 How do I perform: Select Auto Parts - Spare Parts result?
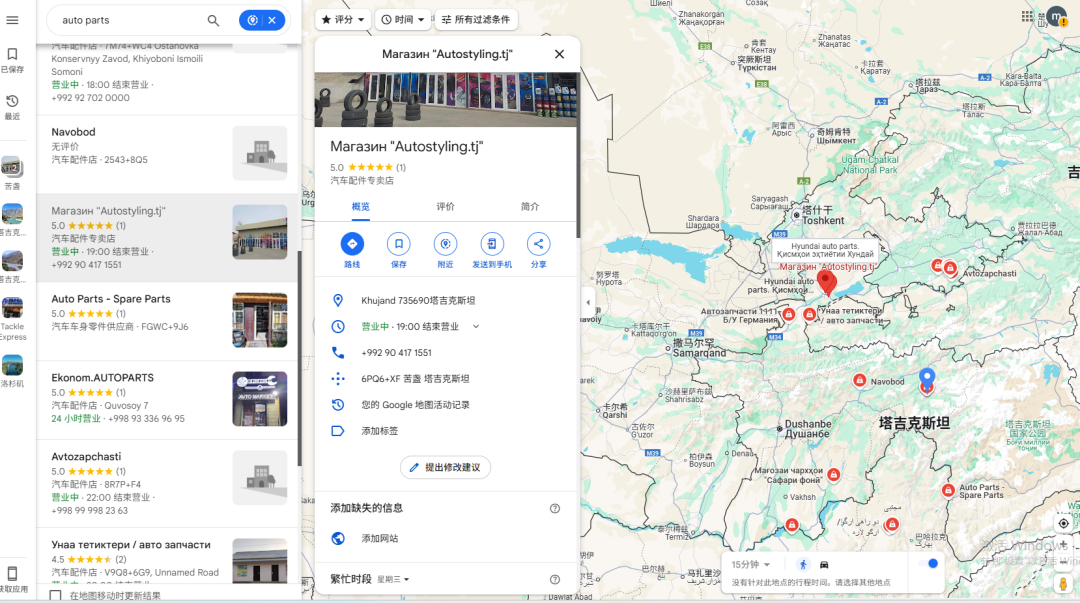(x=169, y=320)
